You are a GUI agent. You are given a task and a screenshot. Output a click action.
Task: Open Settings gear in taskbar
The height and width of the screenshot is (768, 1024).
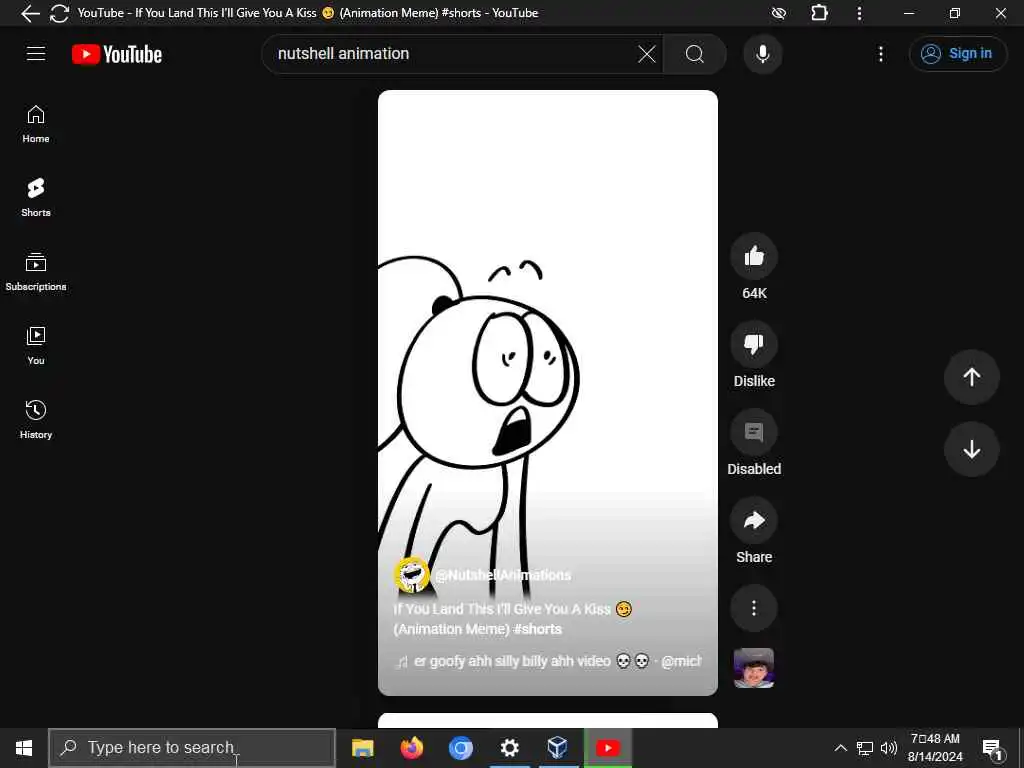509,748
